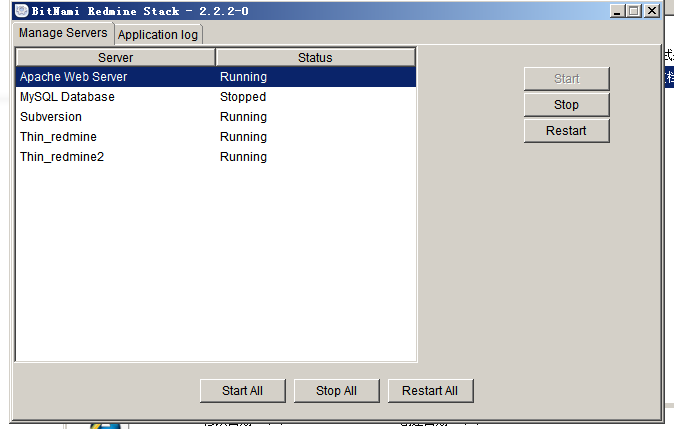Click the Running status of Subversion

click(243, 117)
